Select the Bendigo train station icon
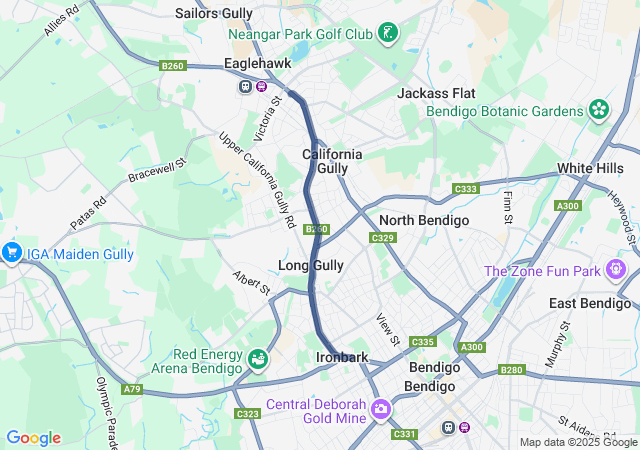The image size is (640, 450). [449, 428]
